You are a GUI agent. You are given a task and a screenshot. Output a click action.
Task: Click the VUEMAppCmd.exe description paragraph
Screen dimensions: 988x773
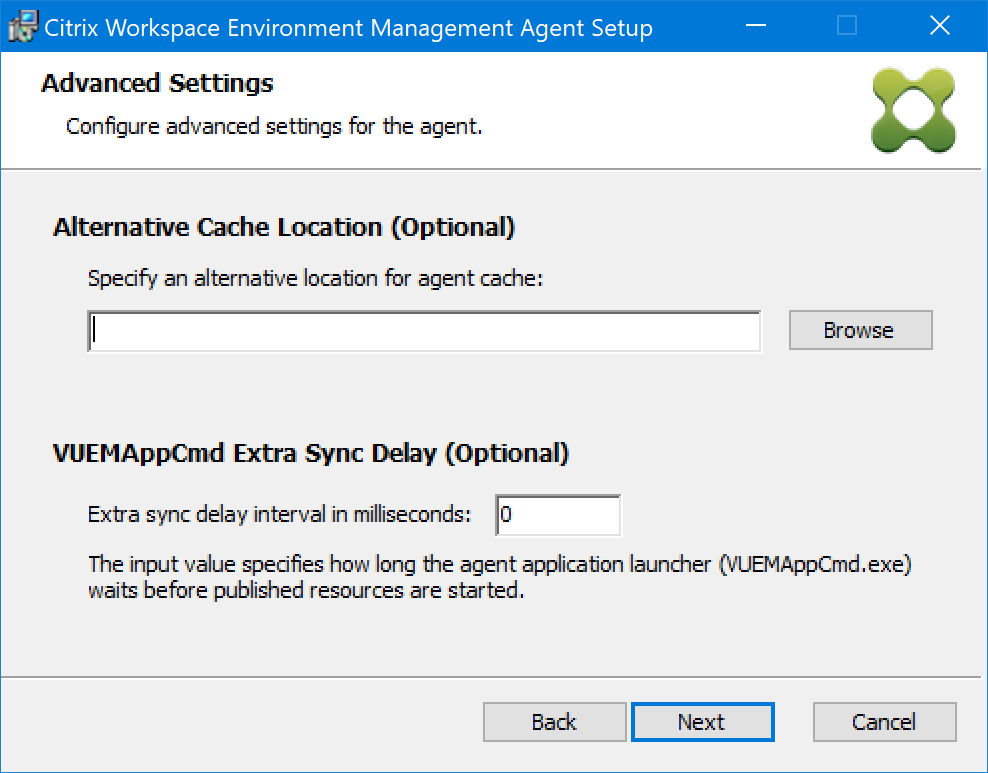click(x=500, y=577)
